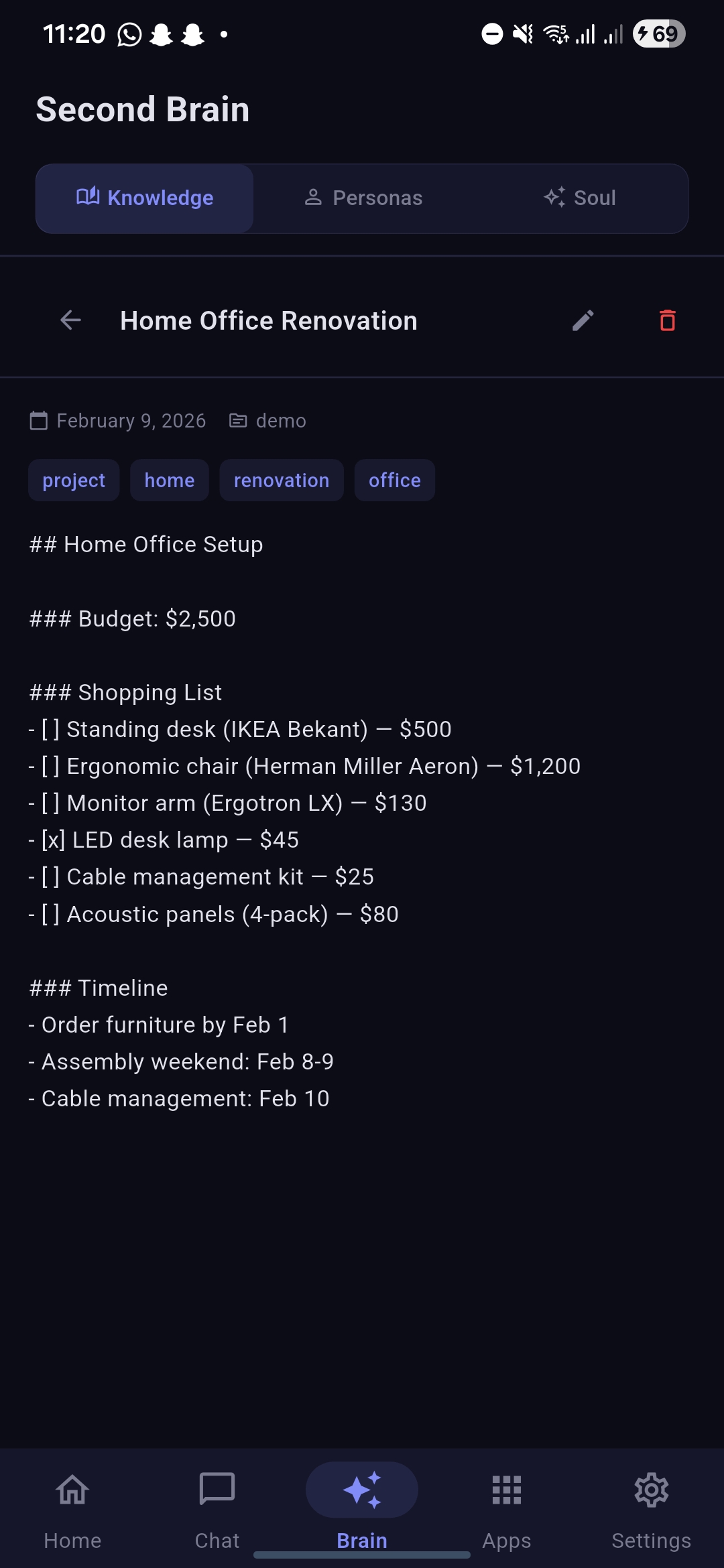Tap the office tag chip
This screenshot has height=1568, width=724.
pyautogui.click(x=395, y=480)
